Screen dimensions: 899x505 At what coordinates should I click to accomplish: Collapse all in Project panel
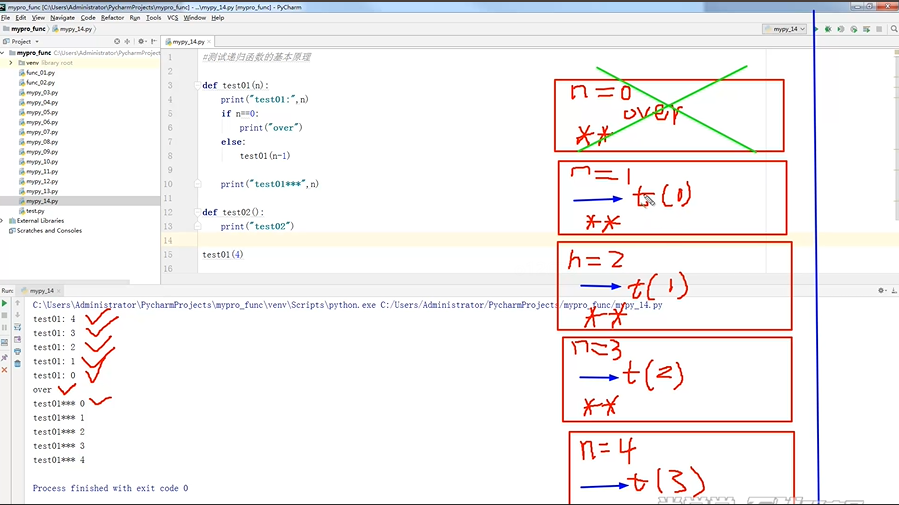[127, 41]
